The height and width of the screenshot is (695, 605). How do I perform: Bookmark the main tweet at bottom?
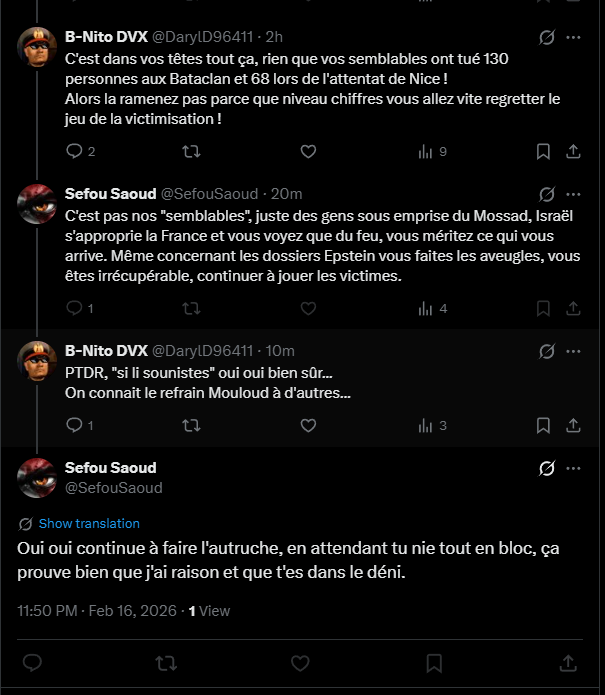point(434,663)
